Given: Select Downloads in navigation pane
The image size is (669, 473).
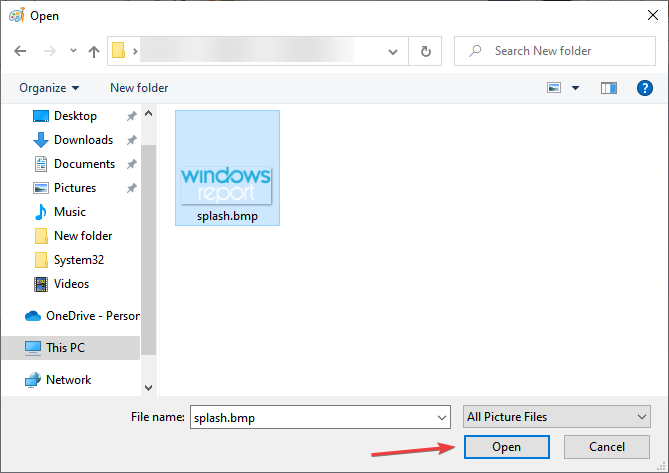Looking at the screenshot, I should [84, 140].
